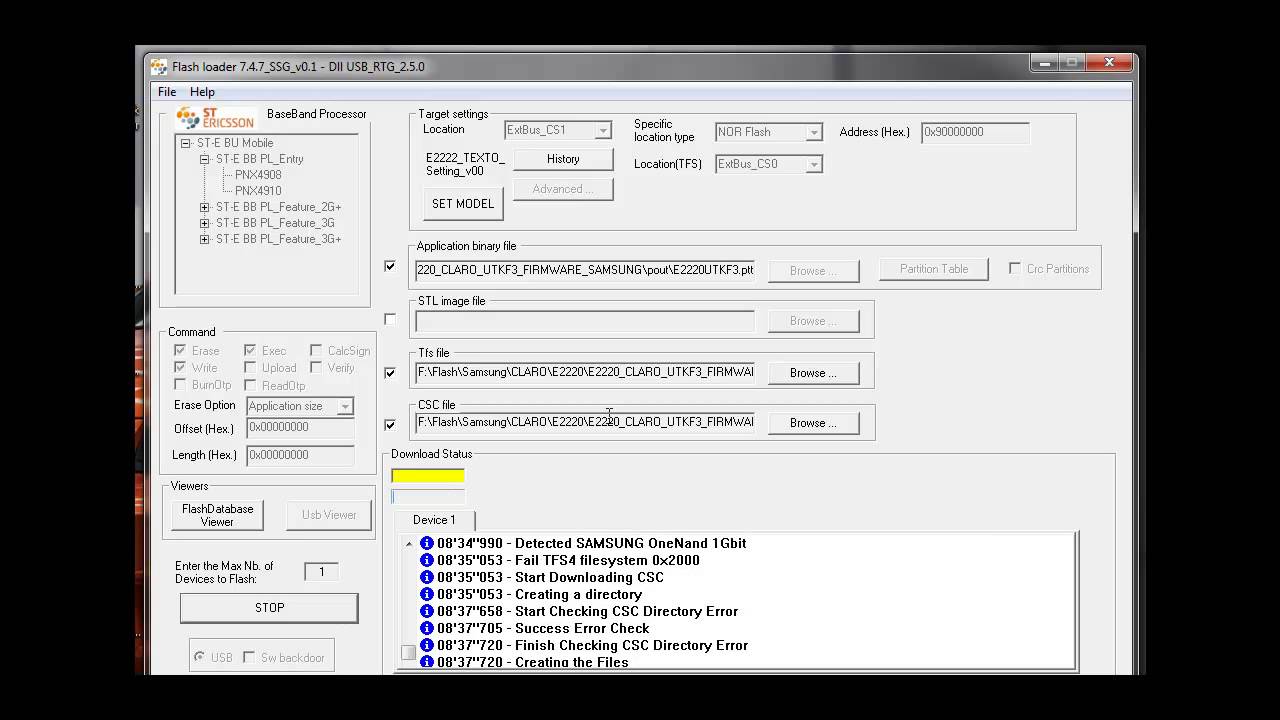
Task: Open the Location(TFS) ExtBus_CS0 dropdown
Action: pos(813,164)
